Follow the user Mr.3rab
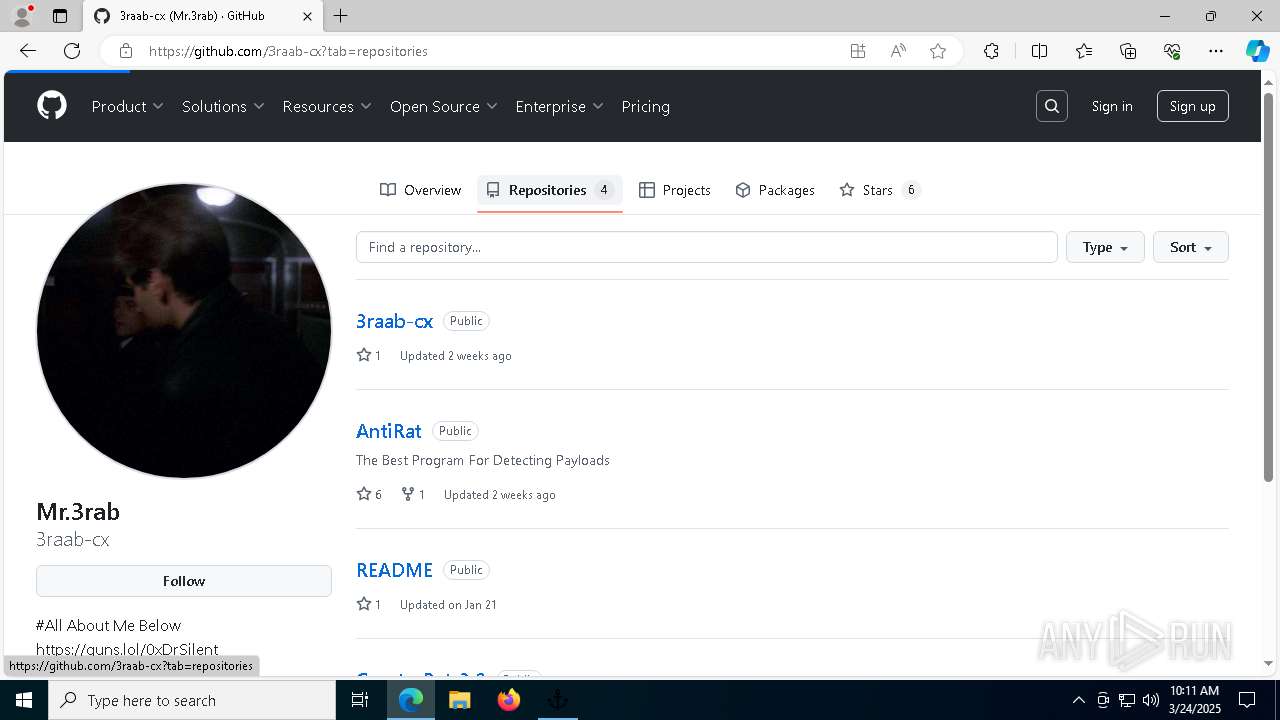 [x=184, y=581]
